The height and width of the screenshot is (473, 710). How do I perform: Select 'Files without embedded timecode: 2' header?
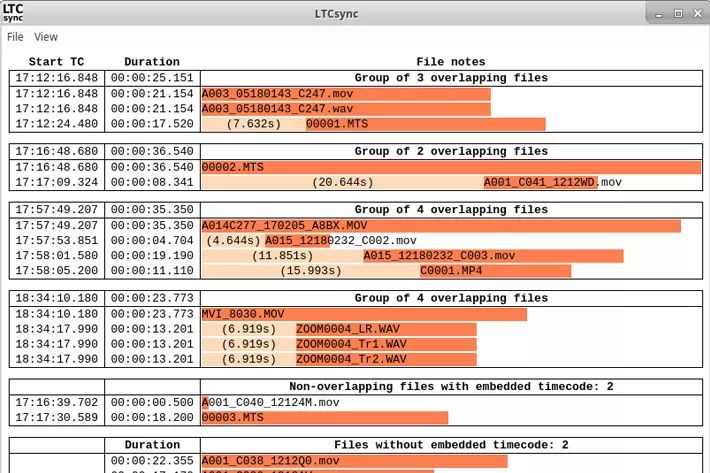[451, 445]
